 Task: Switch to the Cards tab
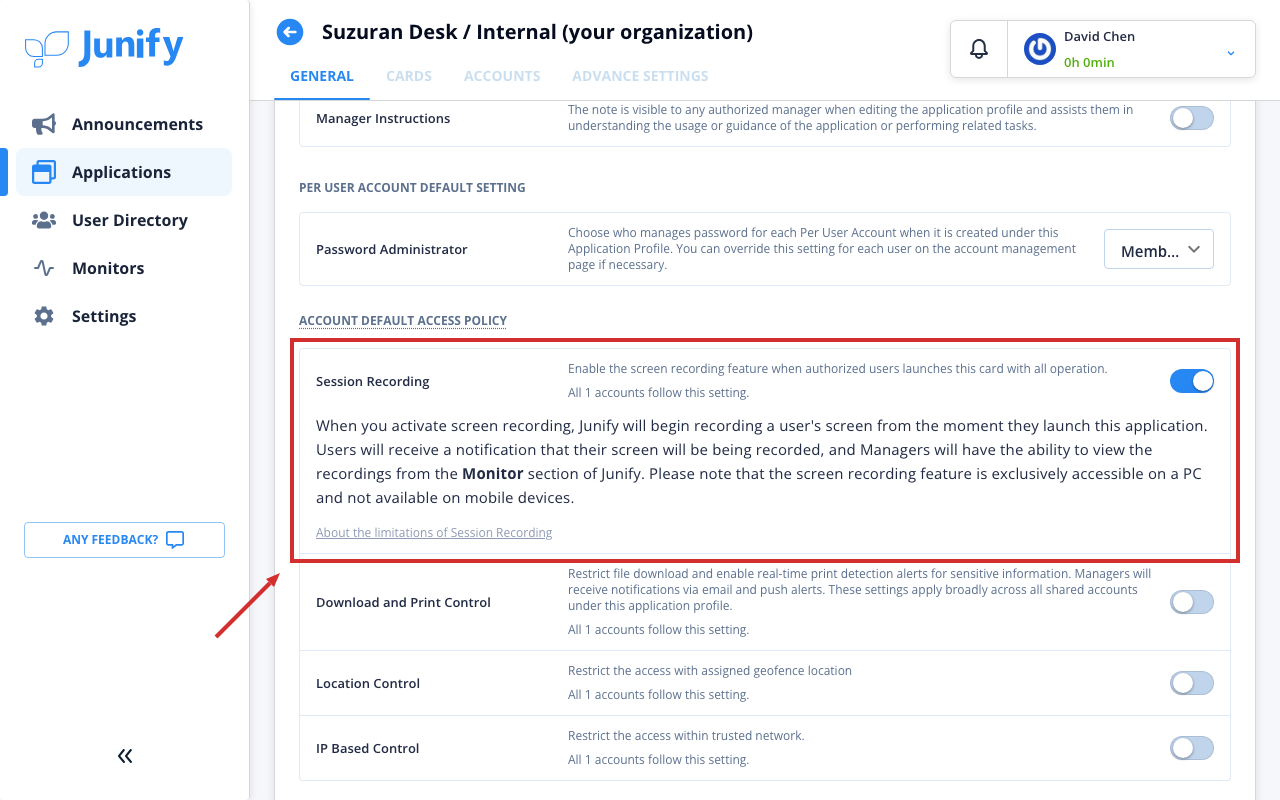(409, 76)
